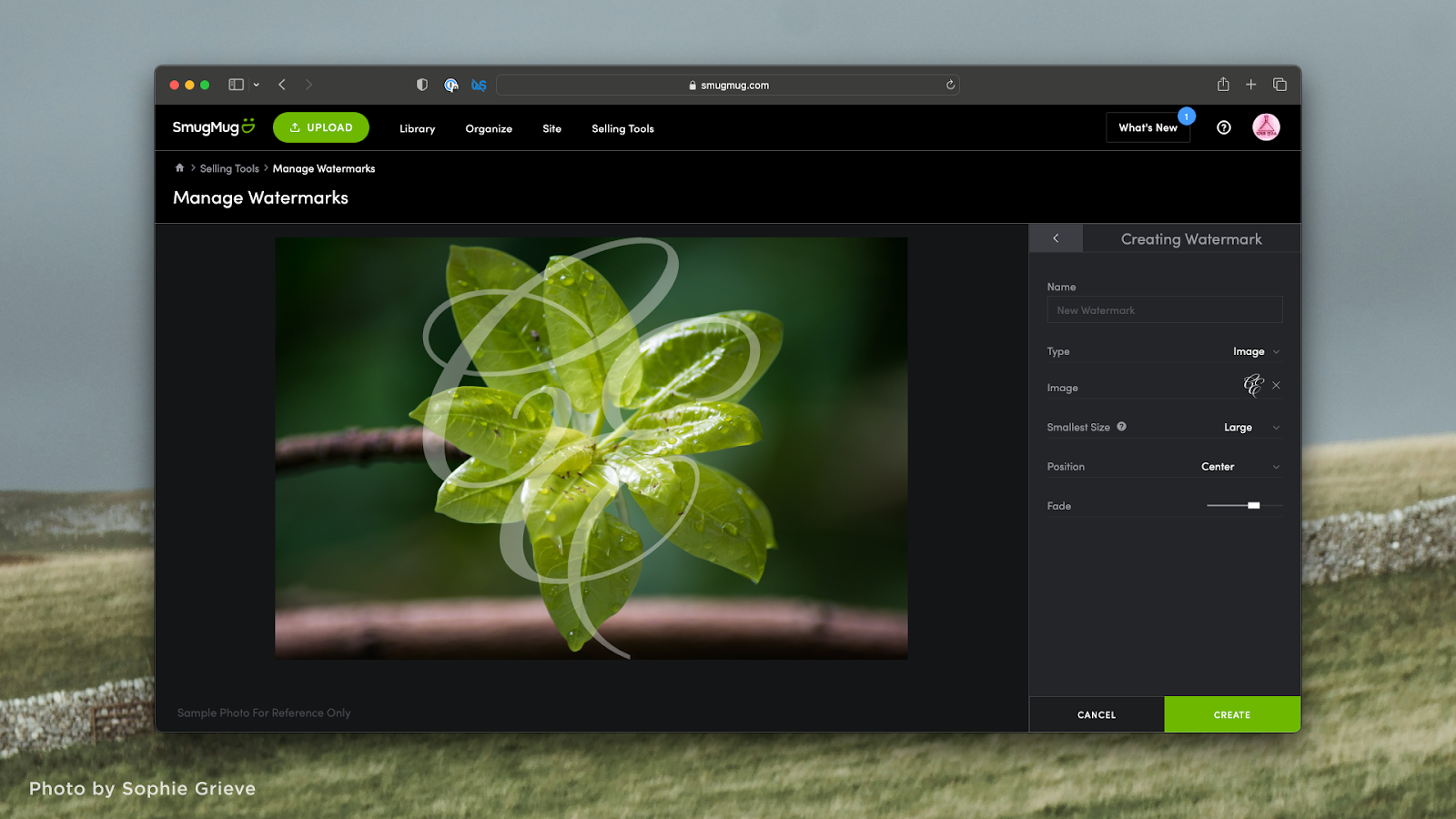Click the home breadcrumb icon

(179, 167)
